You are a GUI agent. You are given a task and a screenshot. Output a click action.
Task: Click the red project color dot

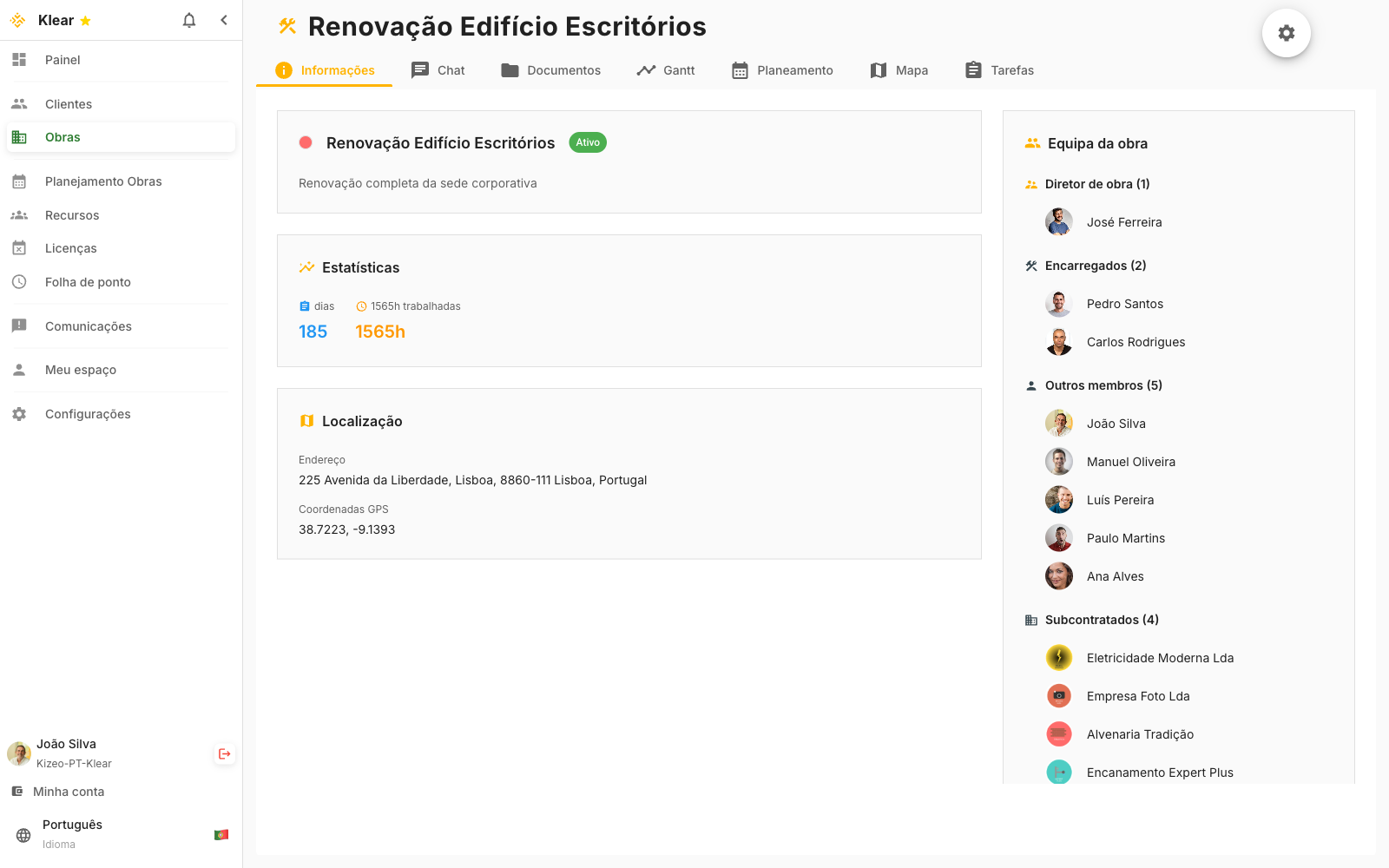click(x=306, y=142)
